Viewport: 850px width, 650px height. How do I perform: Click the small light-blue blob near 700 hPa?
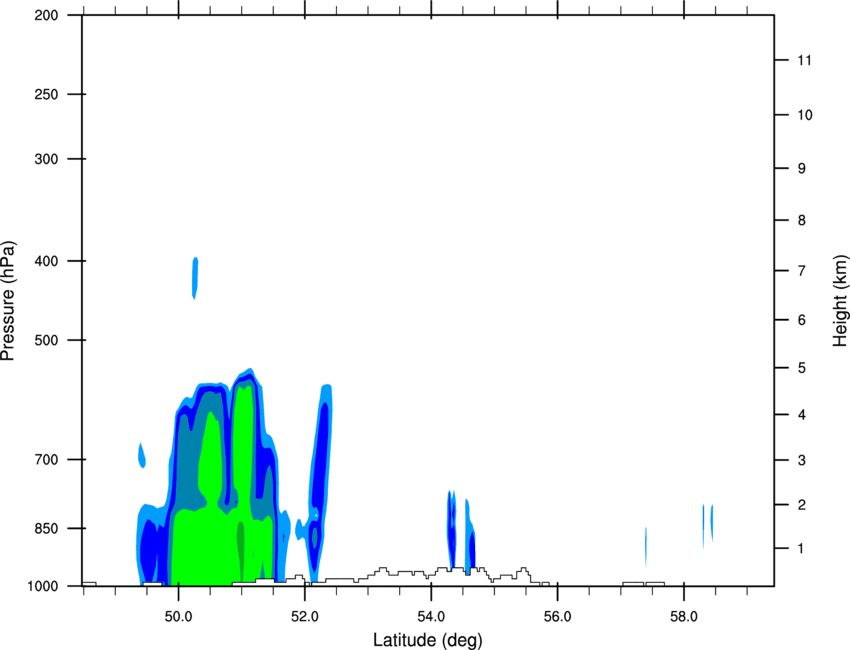click(x=142, y=455)
